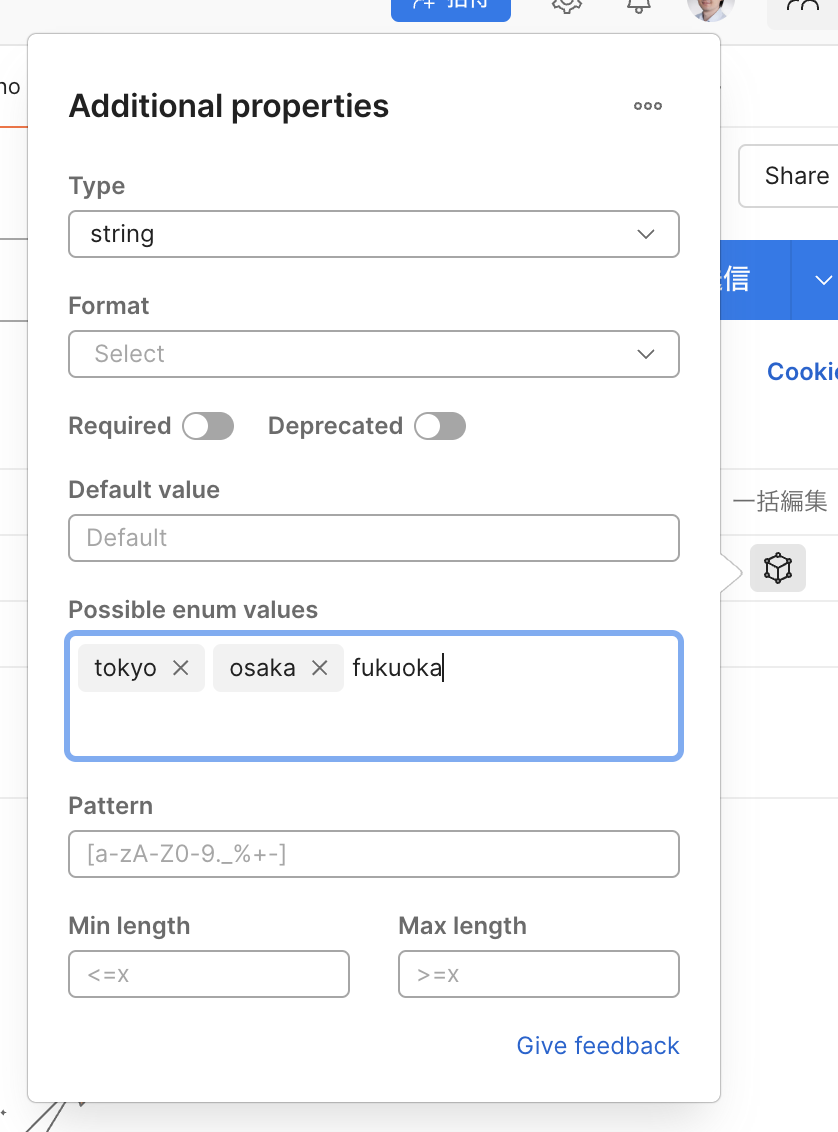Viewport: 838px width, 1132px height.
Task: Remove the osaka enum value
Action: click(x=320, y=668)
